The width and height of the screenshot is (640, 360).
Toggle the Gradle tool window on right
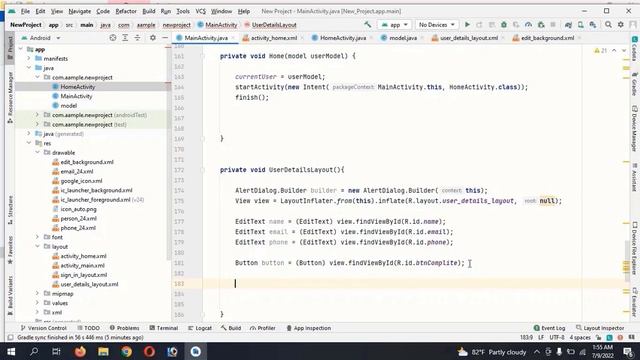[x=635, y=84]
